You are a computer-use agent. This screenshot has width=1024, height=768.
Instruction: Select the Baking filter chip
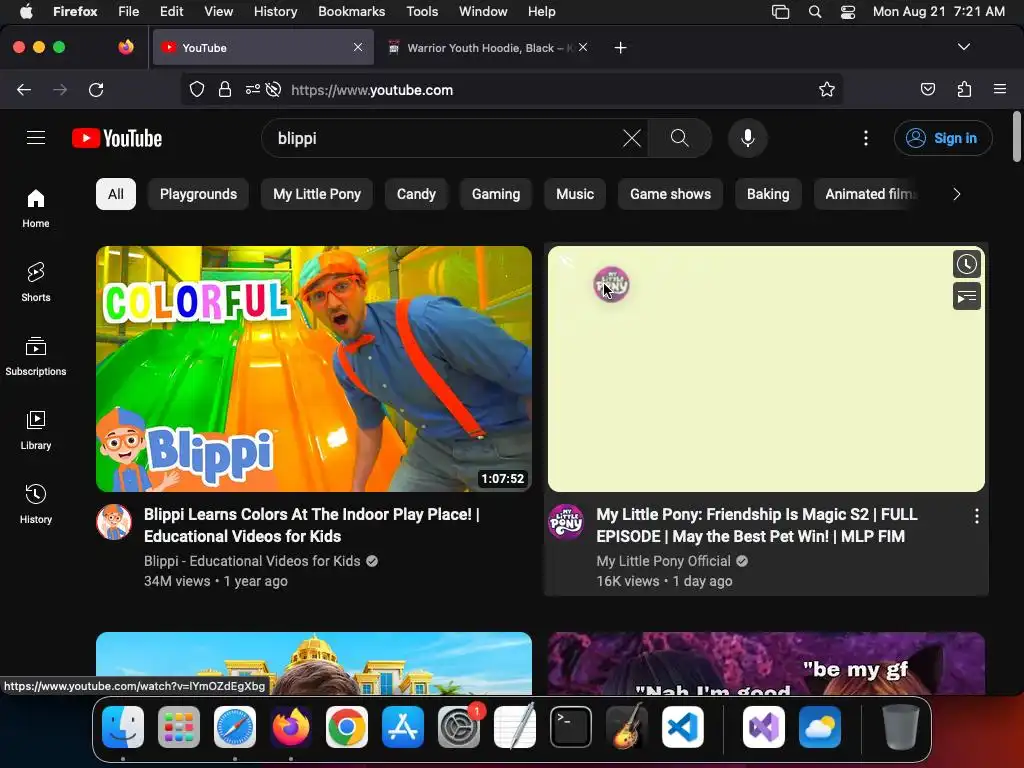coord(768,194)
